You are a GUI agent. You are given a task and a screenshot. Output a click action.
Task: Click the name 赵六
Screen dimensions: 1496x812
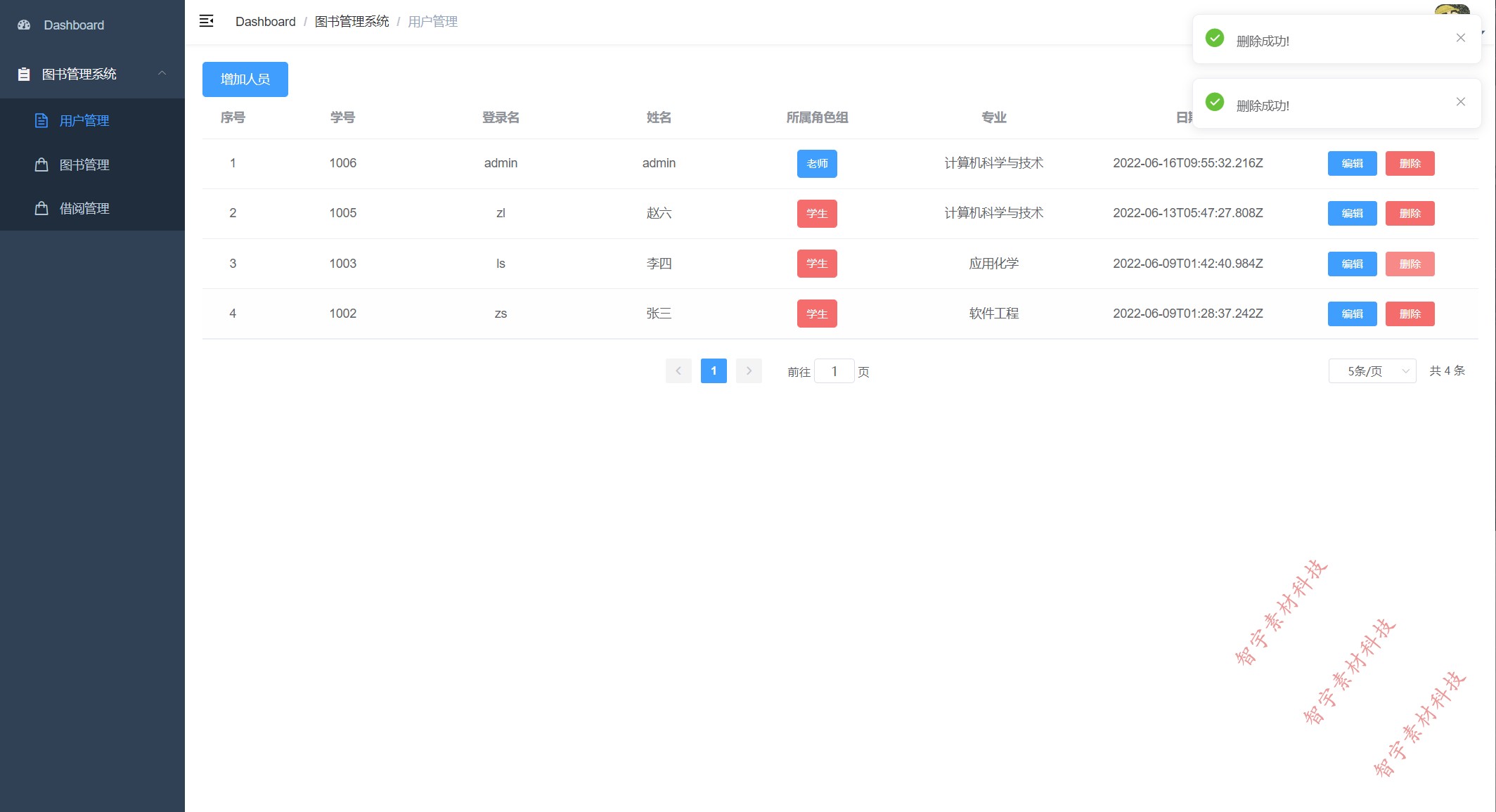[659, 213]
